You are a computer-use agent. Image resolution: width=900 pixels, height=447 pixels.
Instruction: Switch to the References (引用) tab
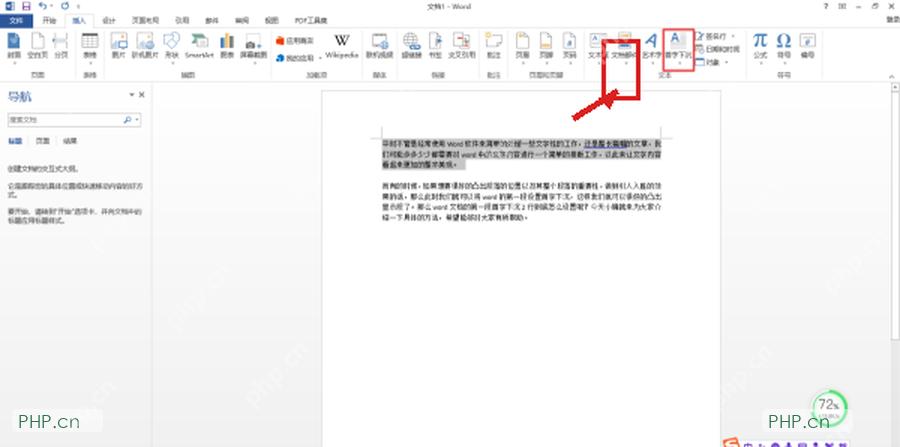pos(182,21)
